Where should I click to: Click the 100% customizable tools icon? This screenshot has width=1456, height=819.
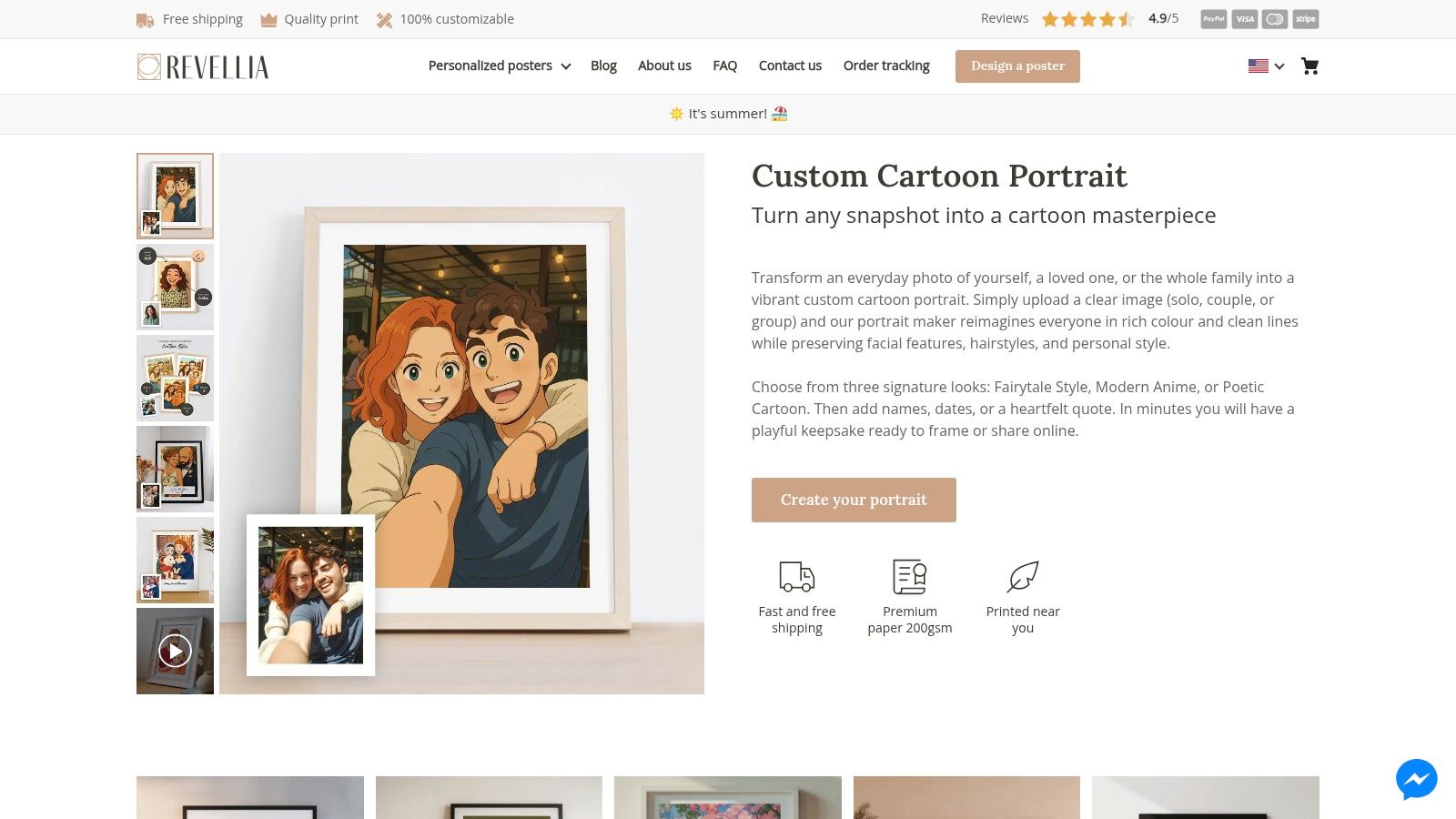[384, 19]
